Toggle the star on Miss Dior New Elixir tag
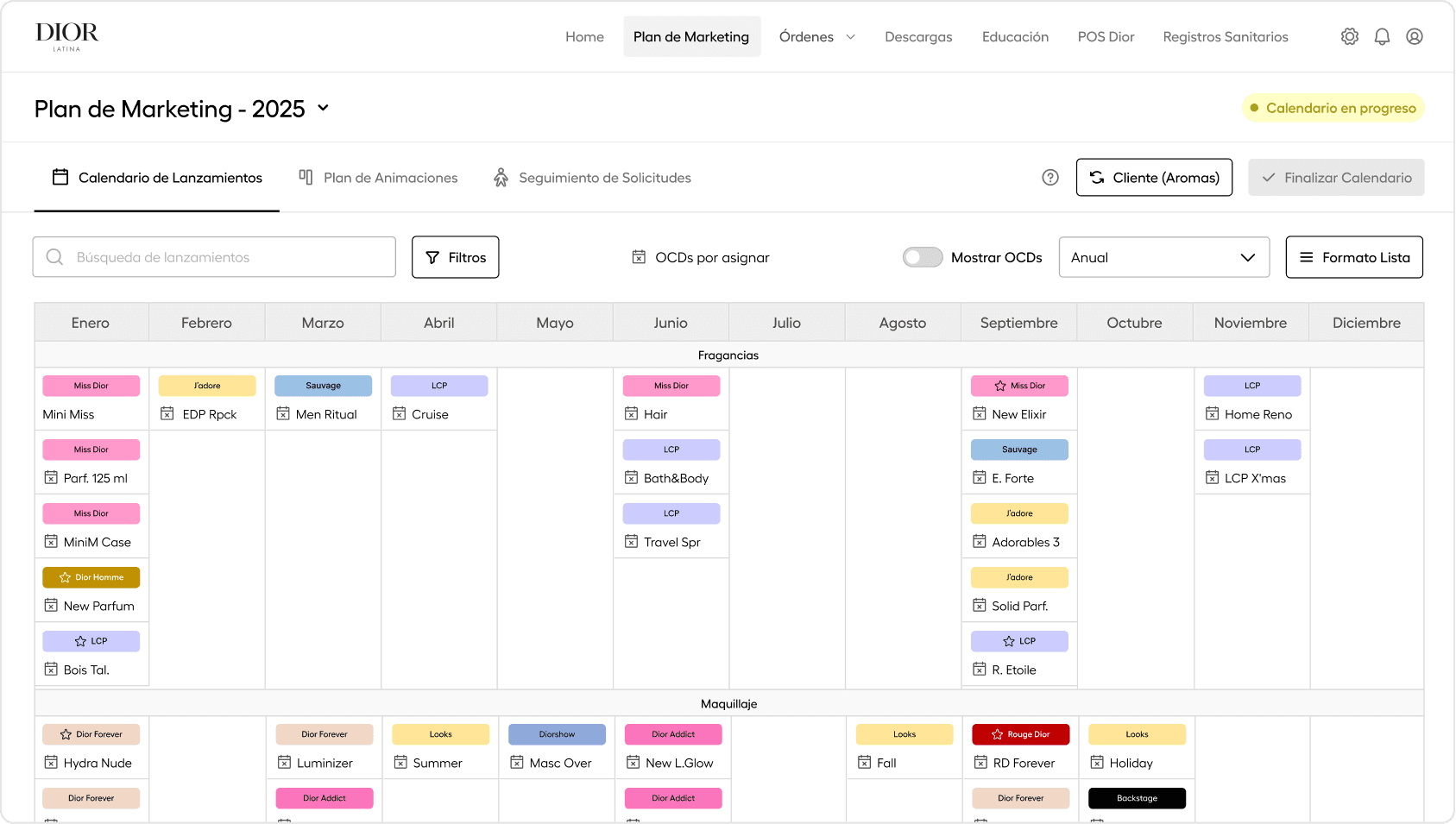 (x=1000, y=386)
